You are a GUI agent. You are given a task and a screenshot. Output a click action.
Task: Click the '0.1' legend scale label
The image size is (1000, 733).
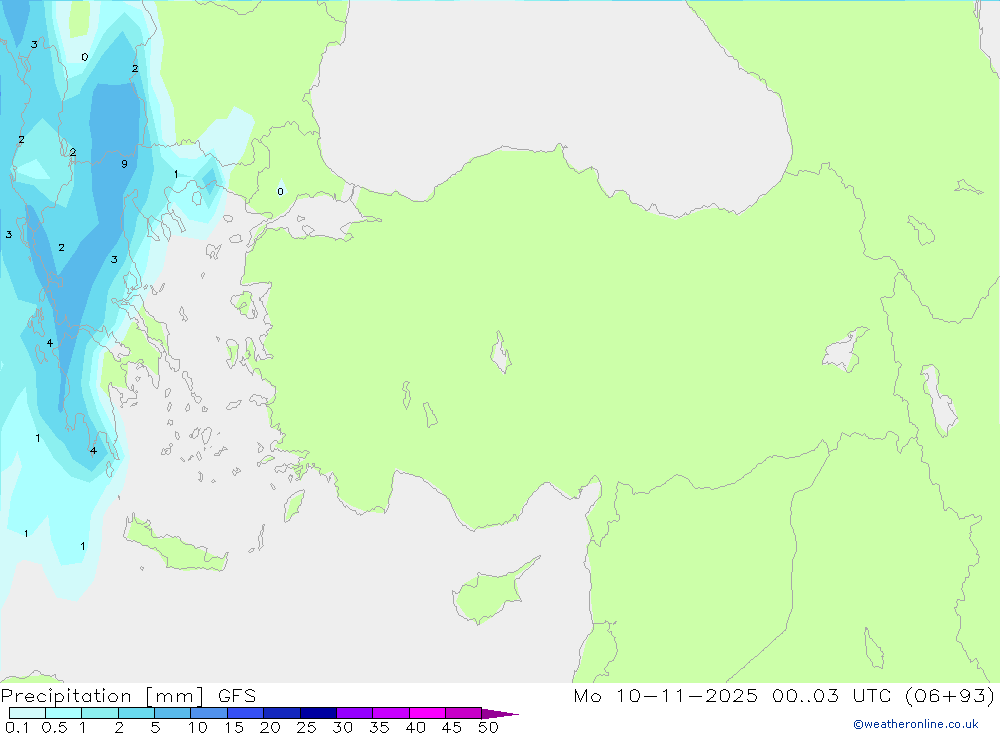(17, 727)
